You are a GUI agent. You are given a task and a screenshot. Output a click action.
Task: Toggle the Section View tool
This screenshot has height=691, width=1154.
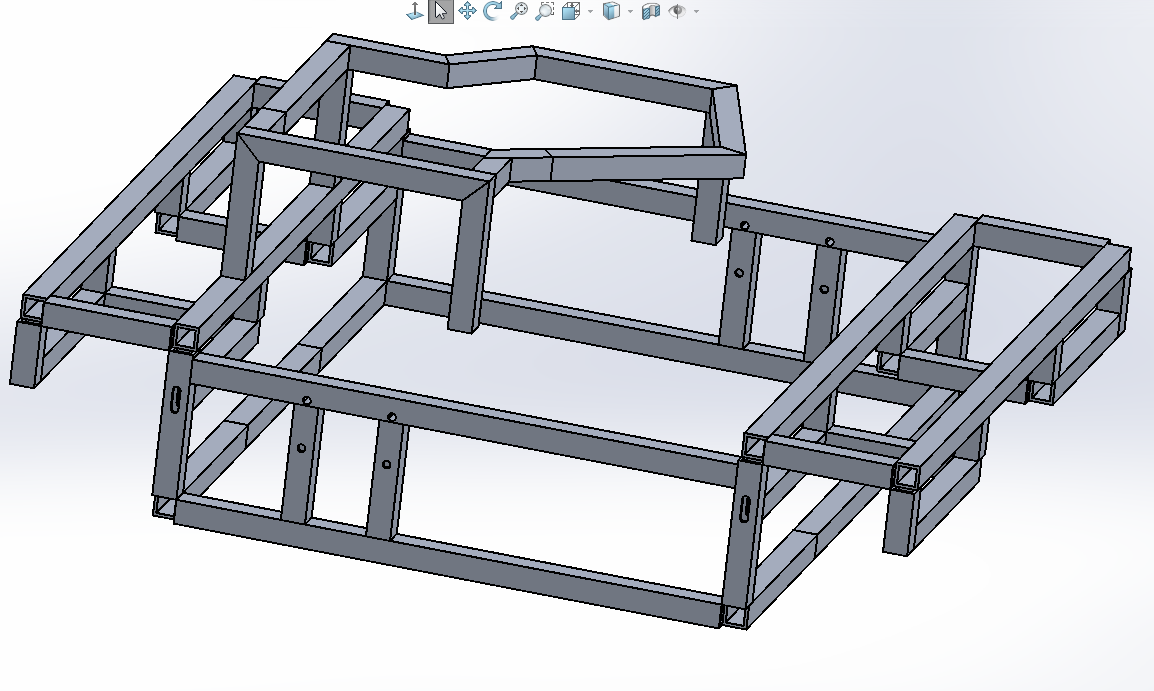click(651, 11)
